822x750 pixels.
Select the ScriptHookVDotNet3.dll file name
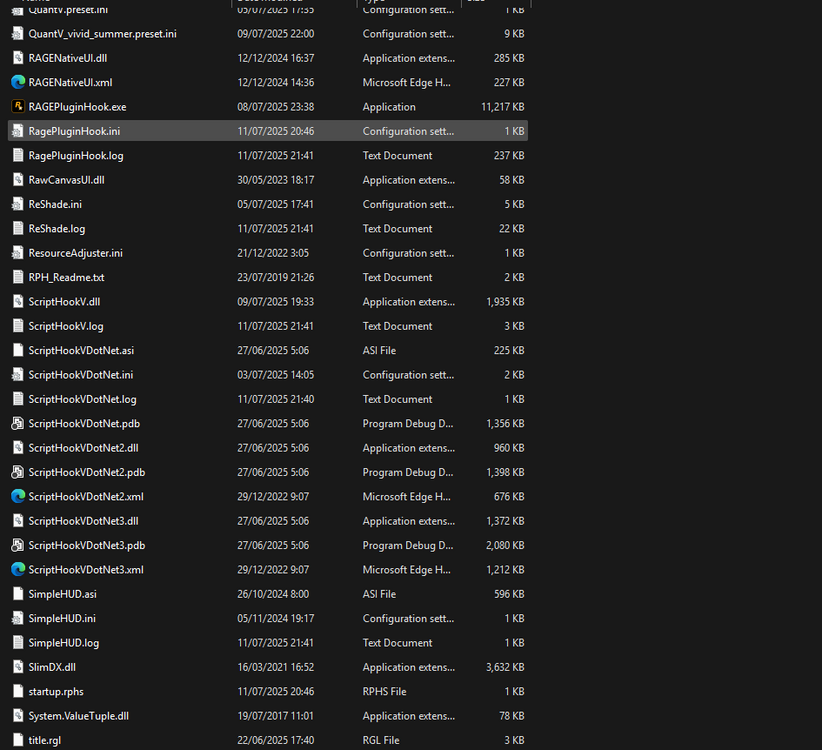click(x=83, y=521)
